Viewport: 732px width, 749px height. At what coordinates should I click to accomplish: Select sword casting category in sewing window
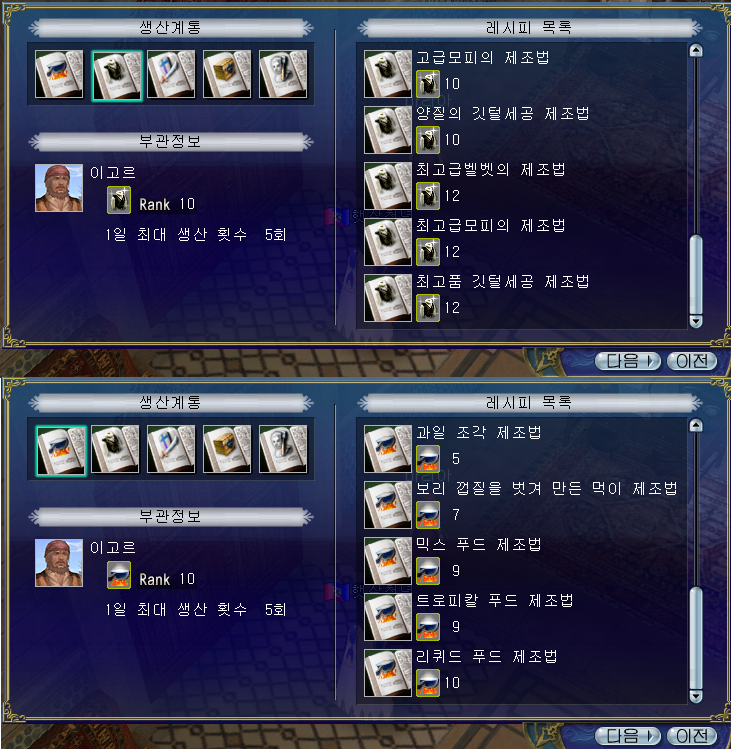171,74
